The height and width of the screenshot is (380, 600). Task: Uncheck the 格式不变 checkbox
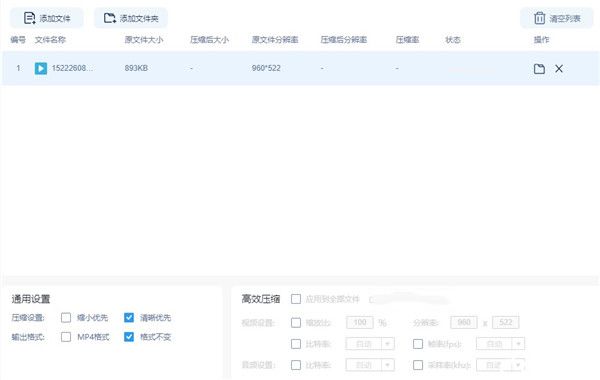pos(129,337)
